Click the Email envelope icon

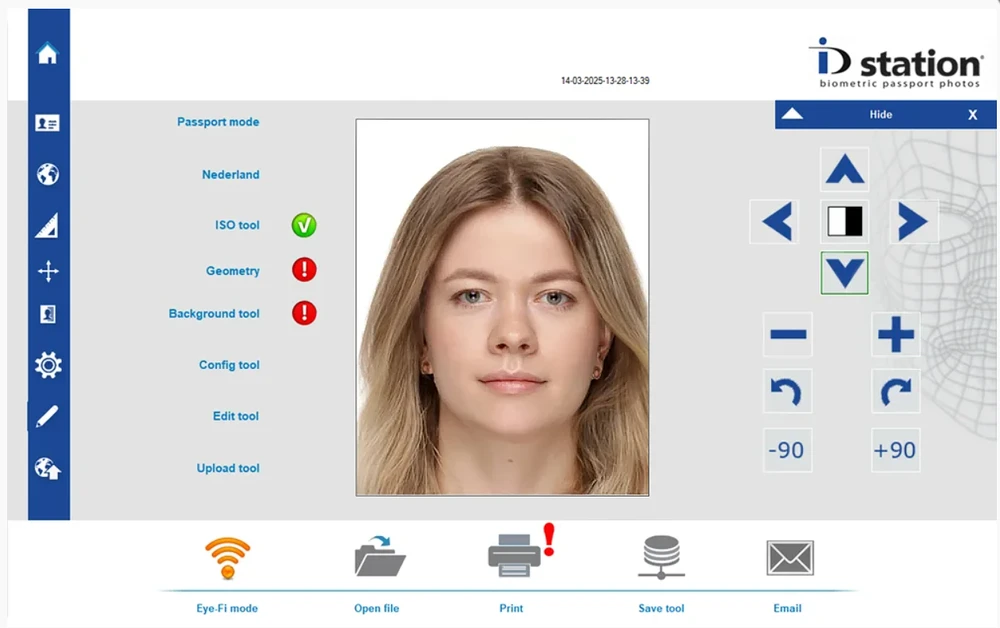tap(789, 558)
